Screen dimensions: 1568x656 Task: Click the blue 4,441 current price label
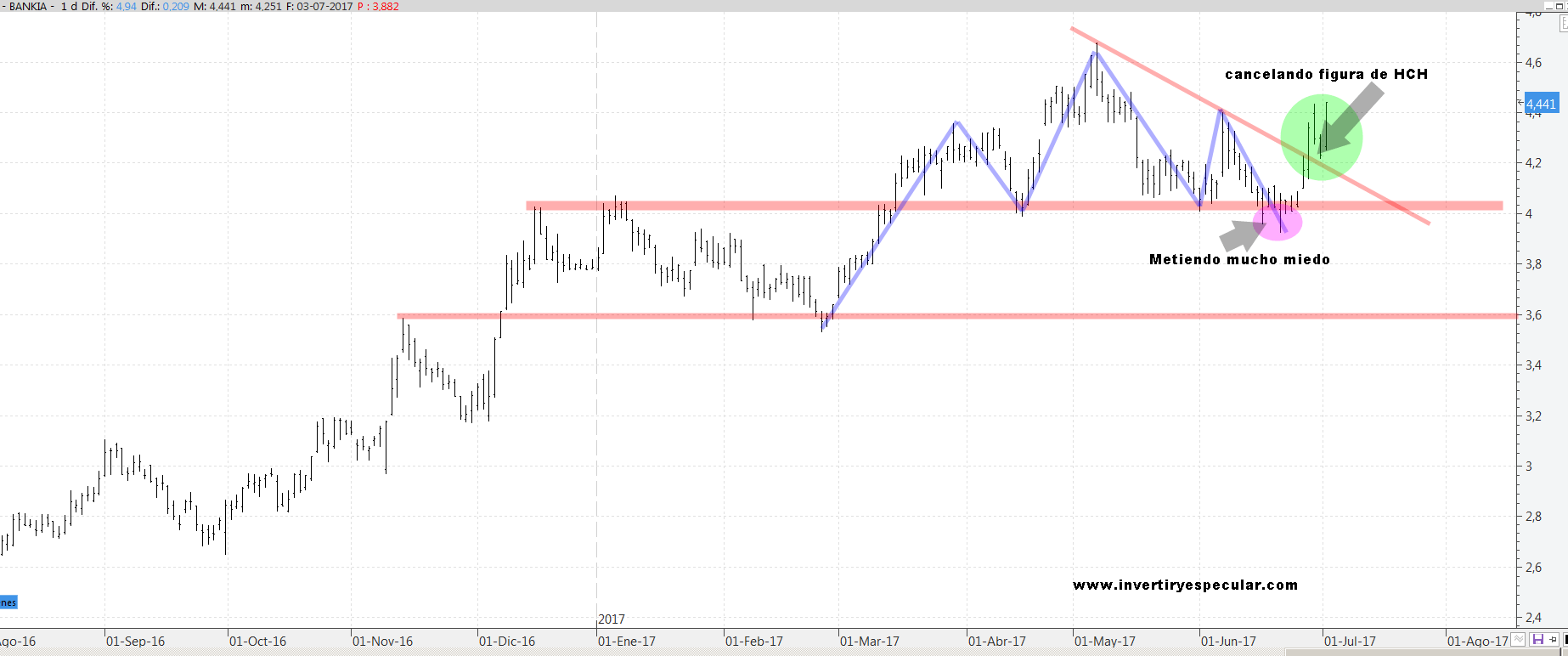coord(1541,105)
